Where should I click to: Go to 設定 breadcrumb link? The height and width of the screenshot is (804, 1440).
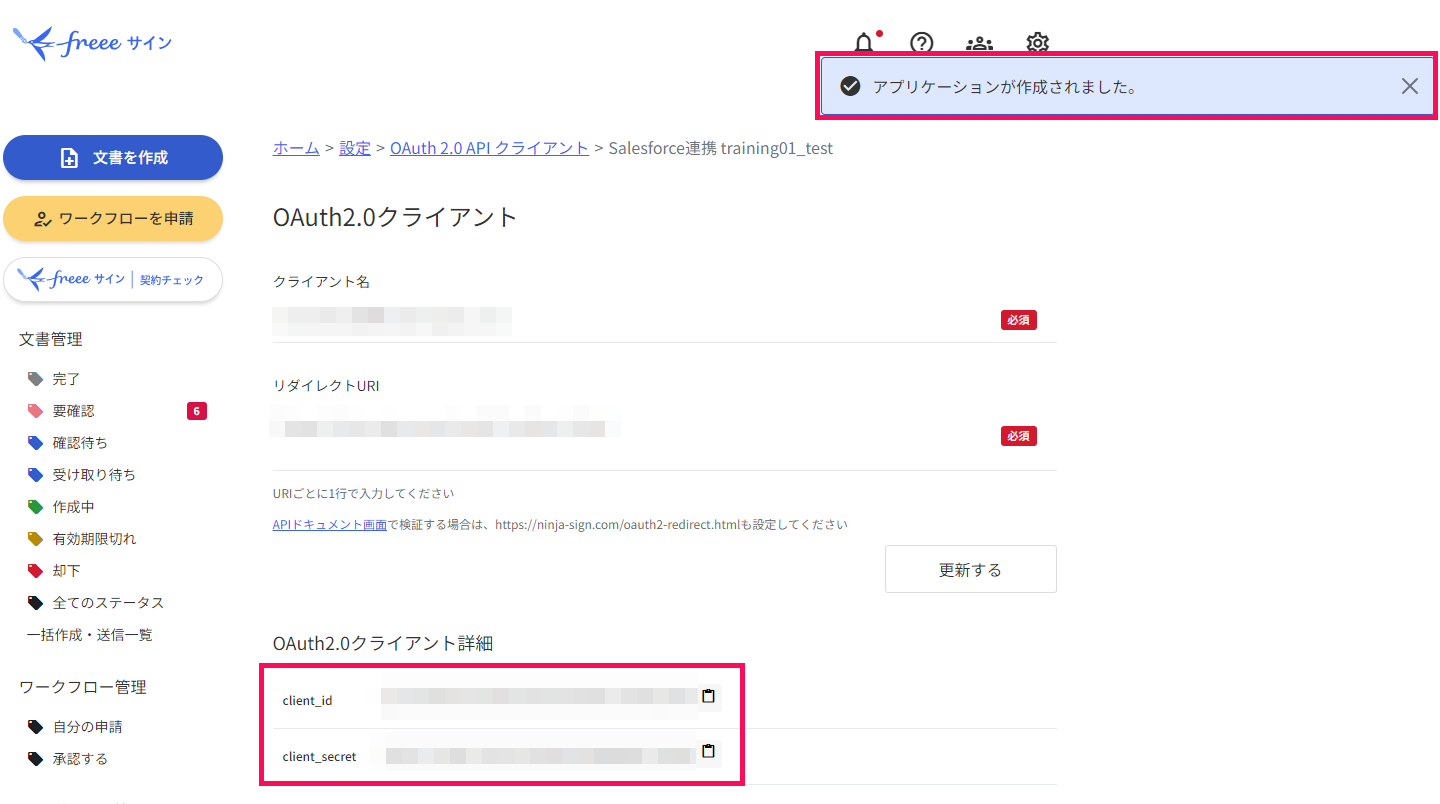point(355,148)
